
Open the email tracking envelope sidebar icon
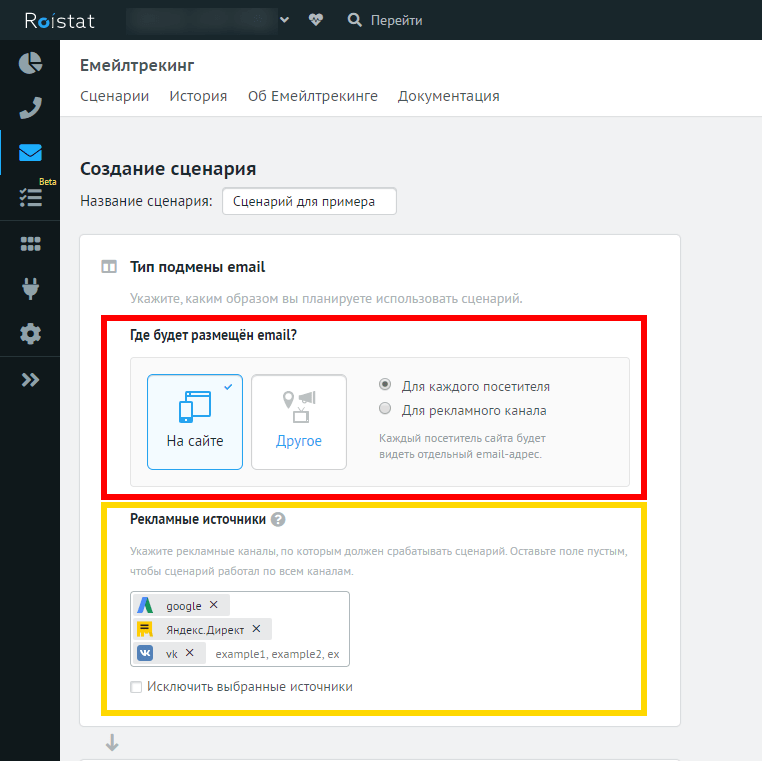(x=30, y=153)
